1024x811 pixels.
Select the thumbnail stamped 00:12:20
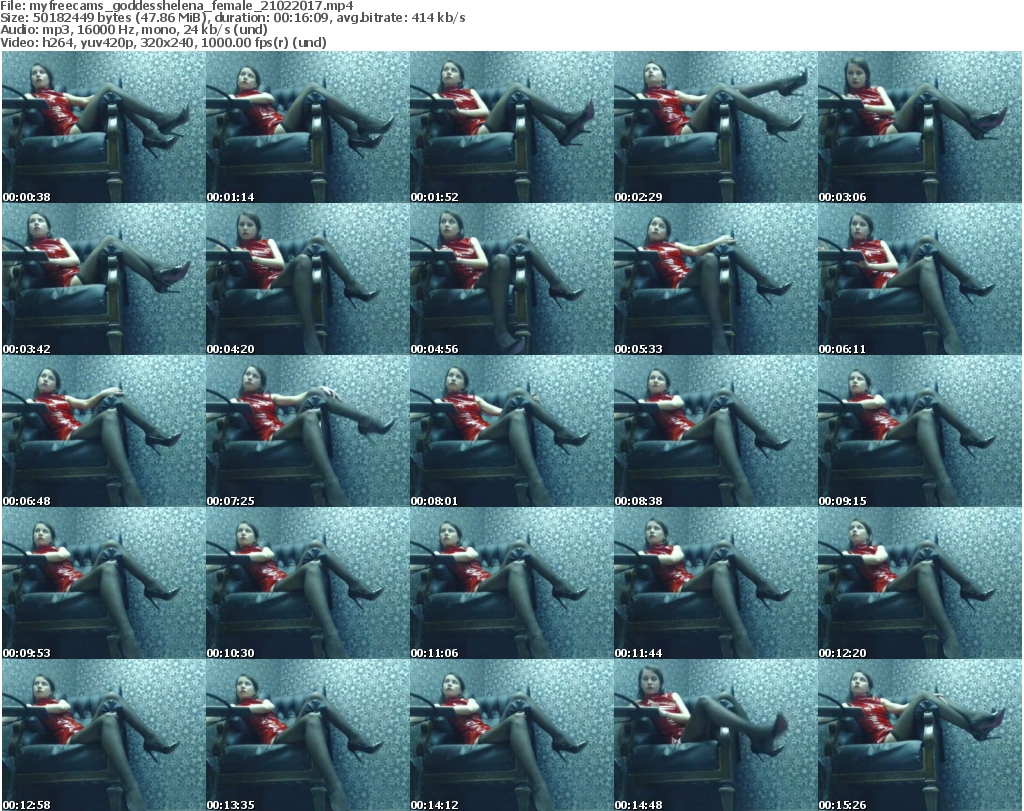(x=920, y=583)
